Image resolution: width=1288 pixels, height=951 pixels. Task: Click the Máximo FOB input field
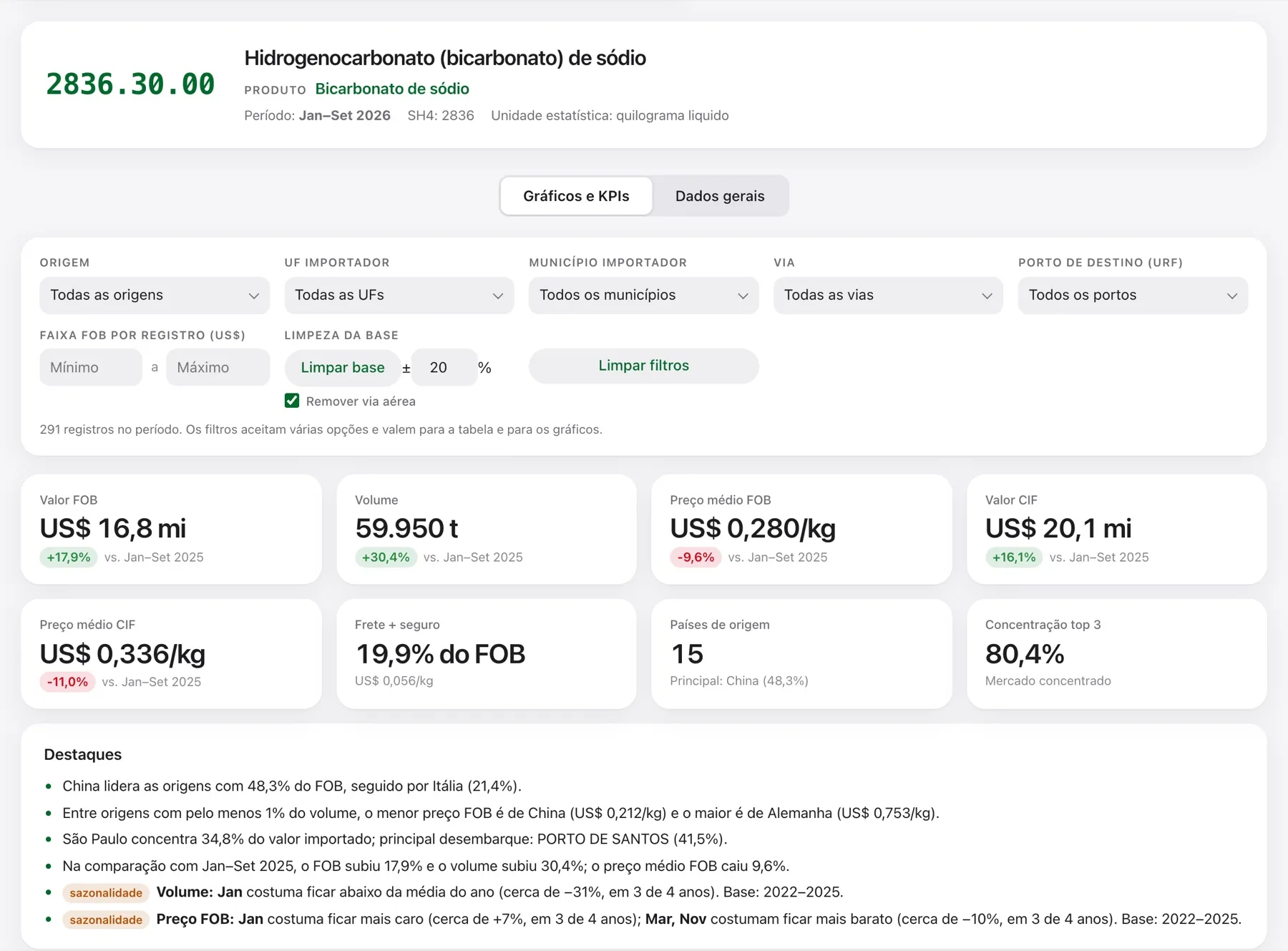(x=218, y=368)
